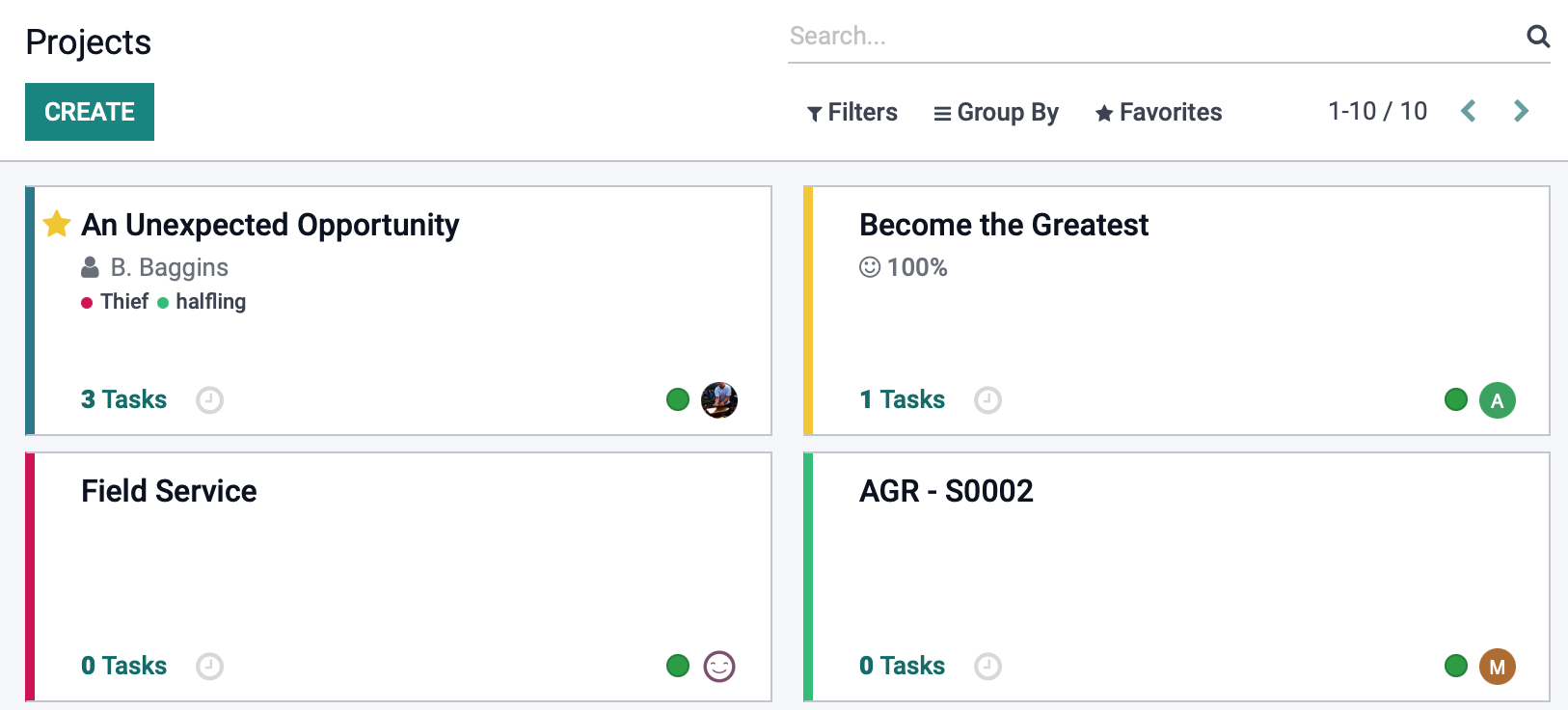1568x710 pixels.
Task: Expand the Group By dropdown
Action: pyautogui.click(x=996, y=113)
